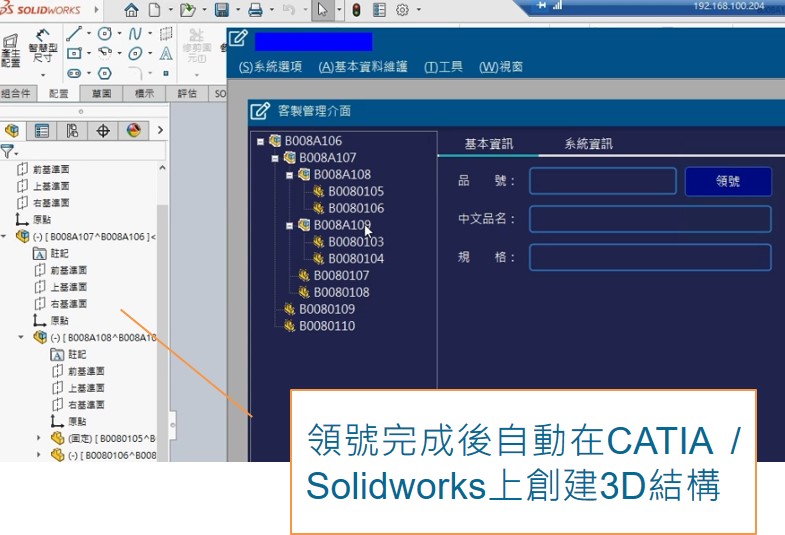Collapse the B008A106 tree node
The image size is (785, 535).
[260, 142]
